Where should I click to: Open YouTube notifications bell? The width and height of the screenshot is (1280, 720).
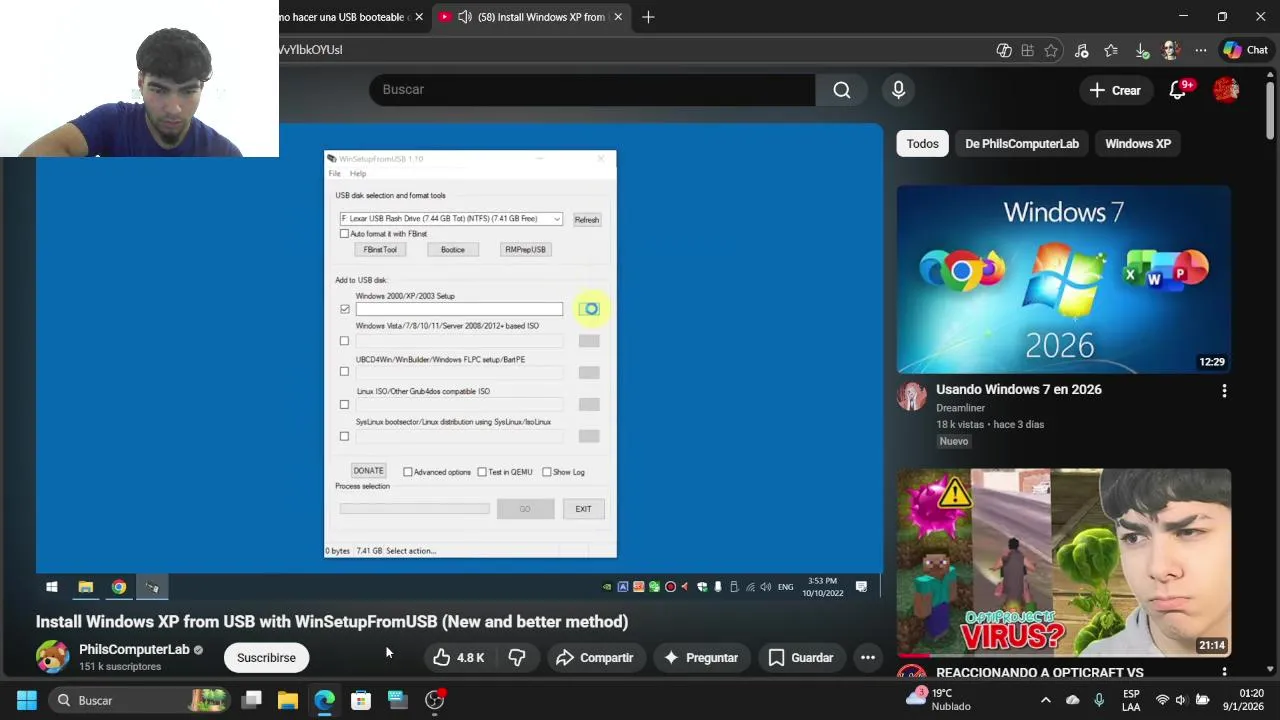pyautogui.click(x=1178, y=90)
